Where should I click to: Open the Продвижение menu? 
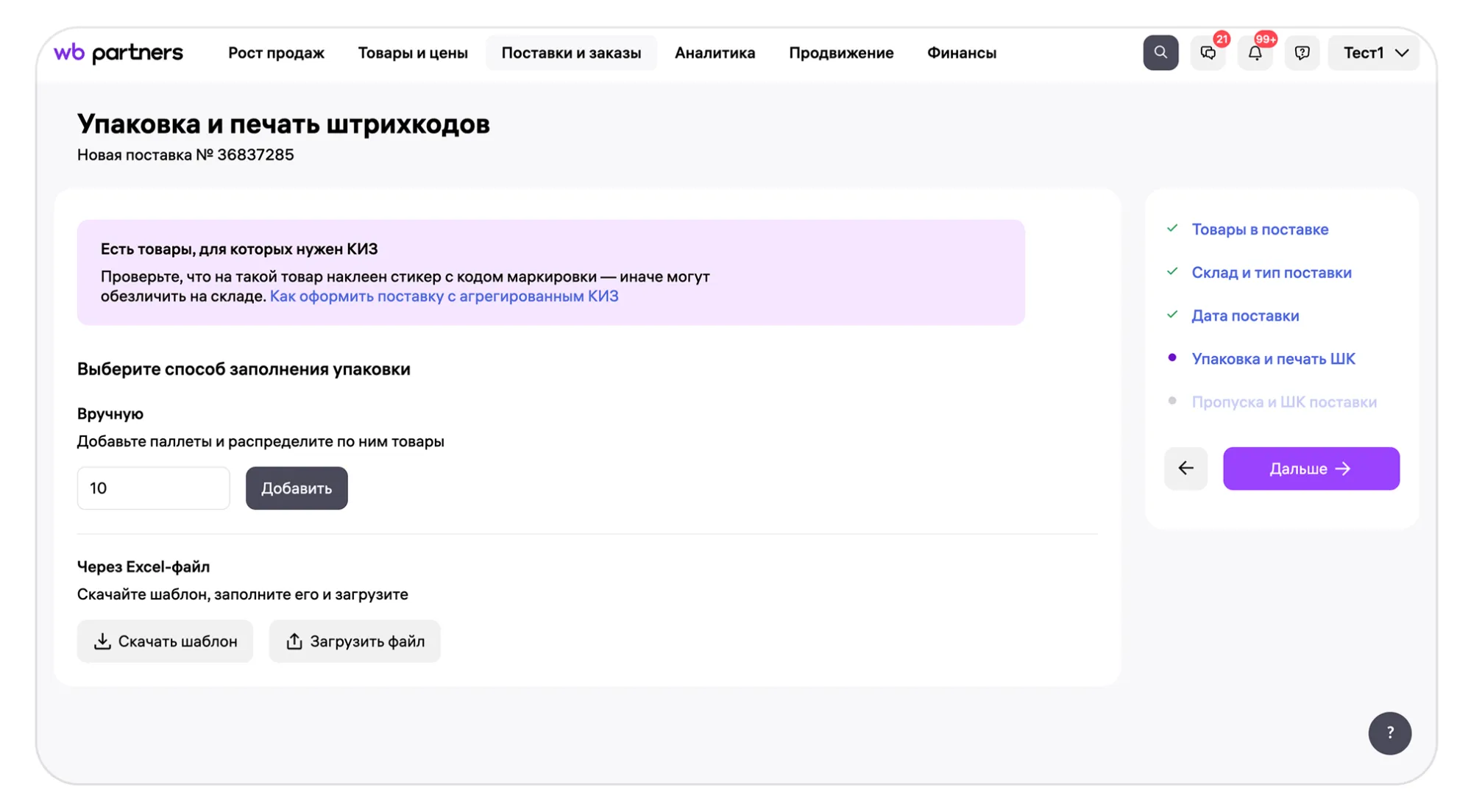pyautogui.click(x=841, y=53)
